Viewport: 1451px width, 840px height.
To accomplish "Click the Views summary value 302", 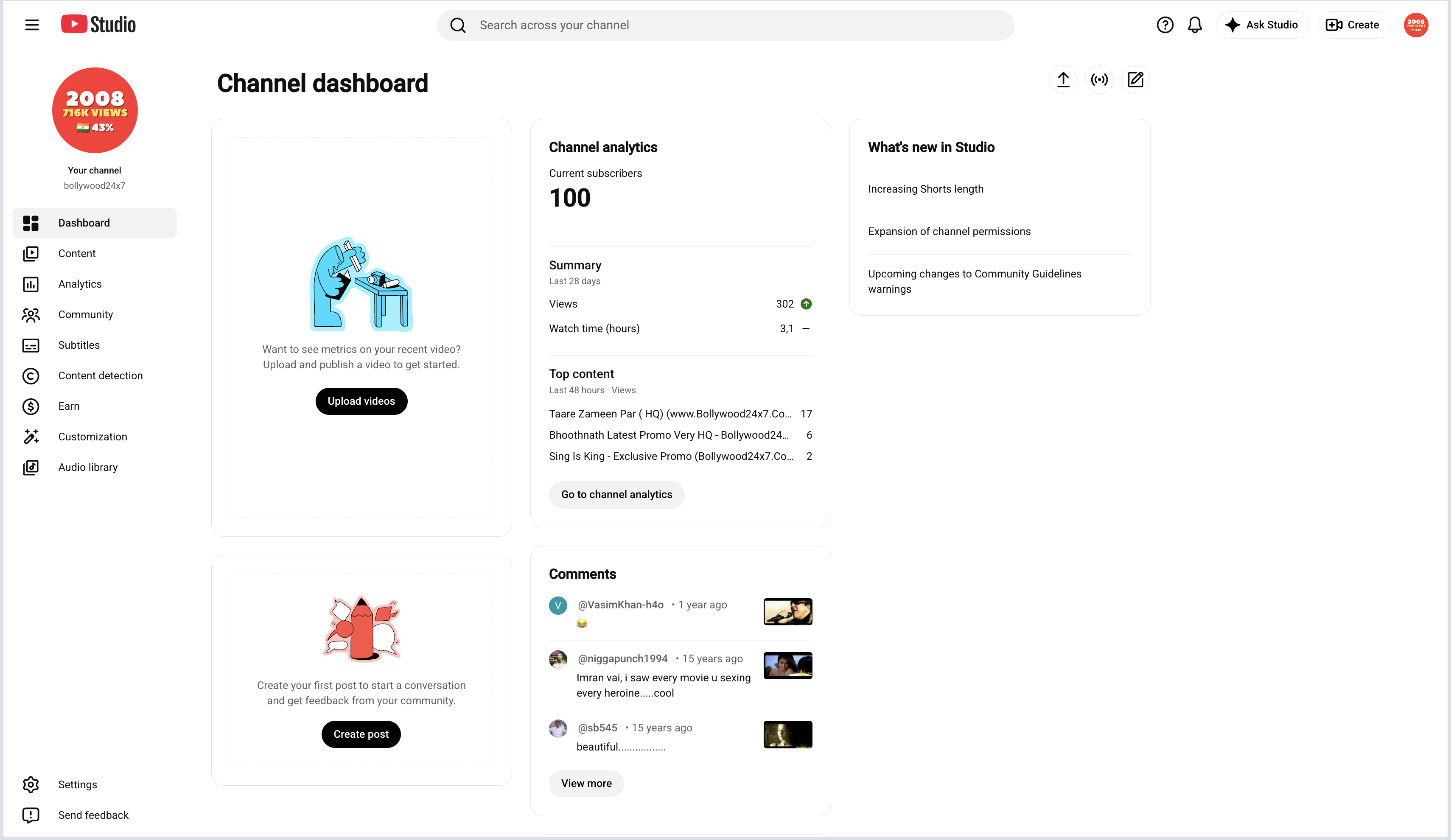I will click(x=784, y=304).
